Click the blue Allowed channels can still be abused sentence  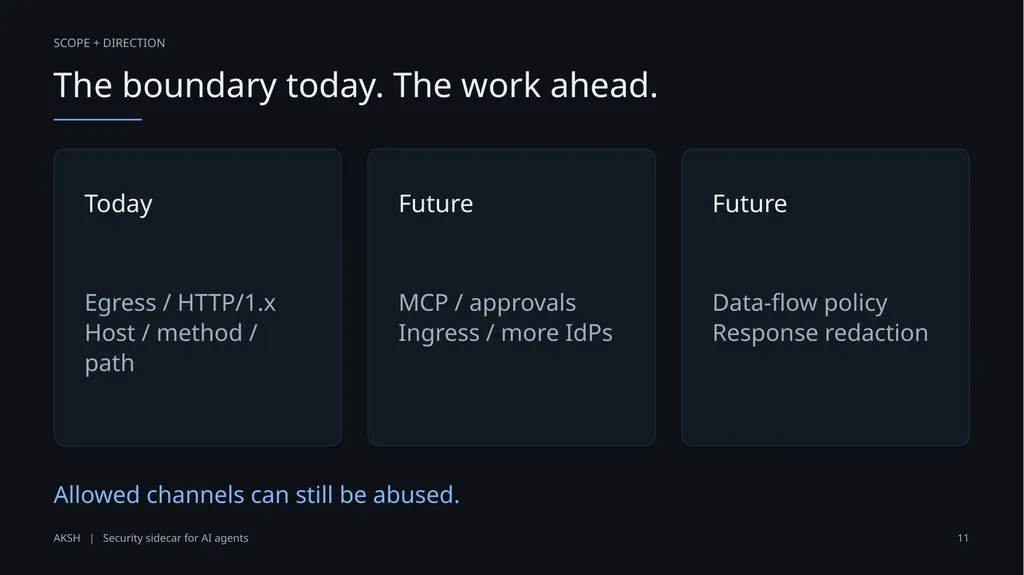pyautogui.click(x=257, y=495)
